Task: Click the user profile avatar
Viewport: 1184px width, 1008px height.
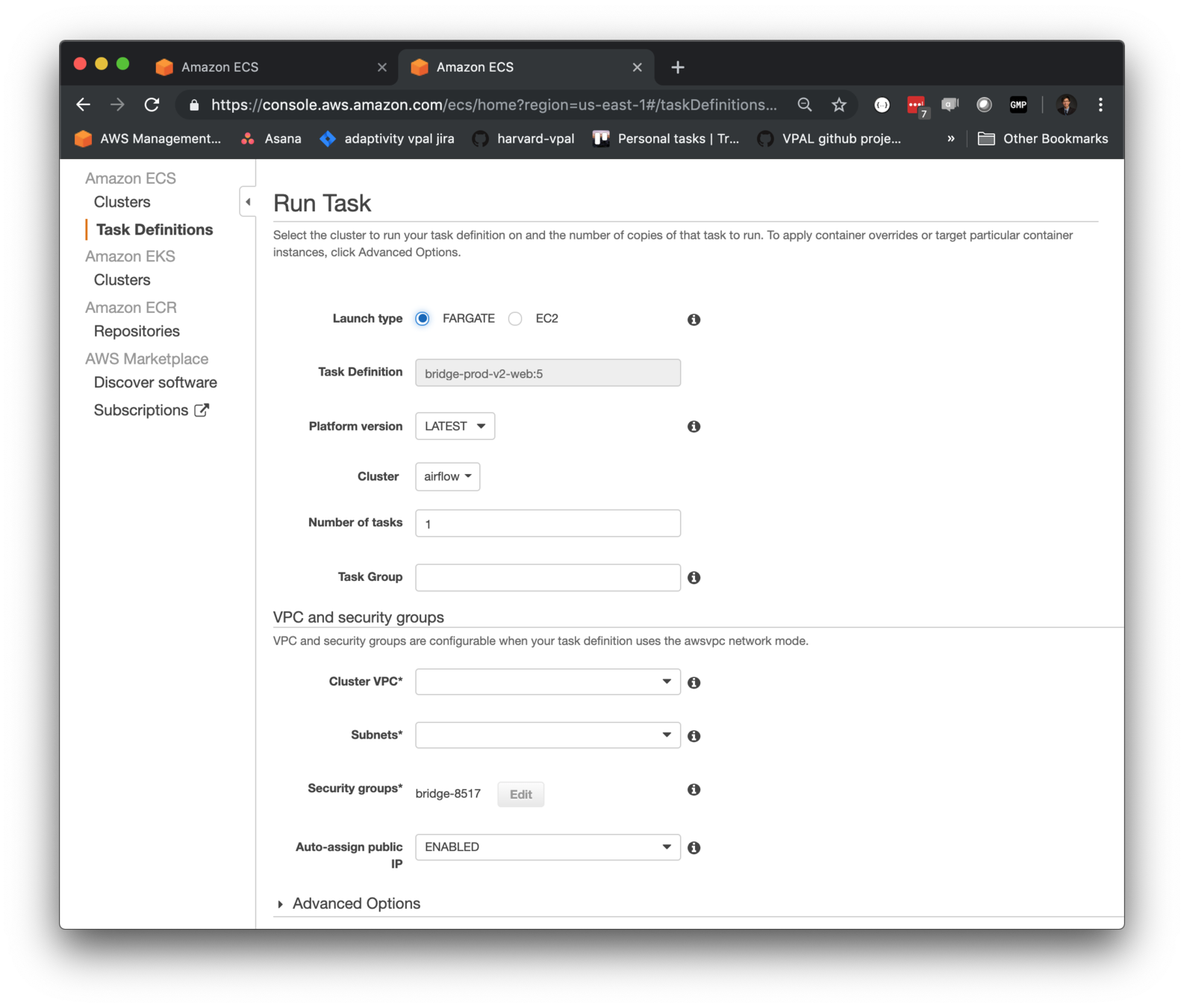Action: click(1066, 105)
